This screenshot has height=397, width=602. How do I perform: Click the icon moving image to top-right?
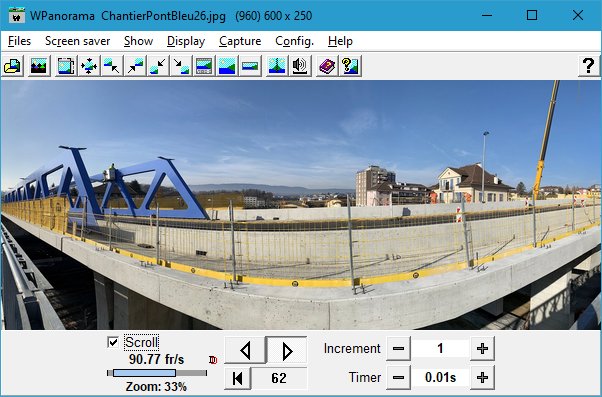[135, 66]
